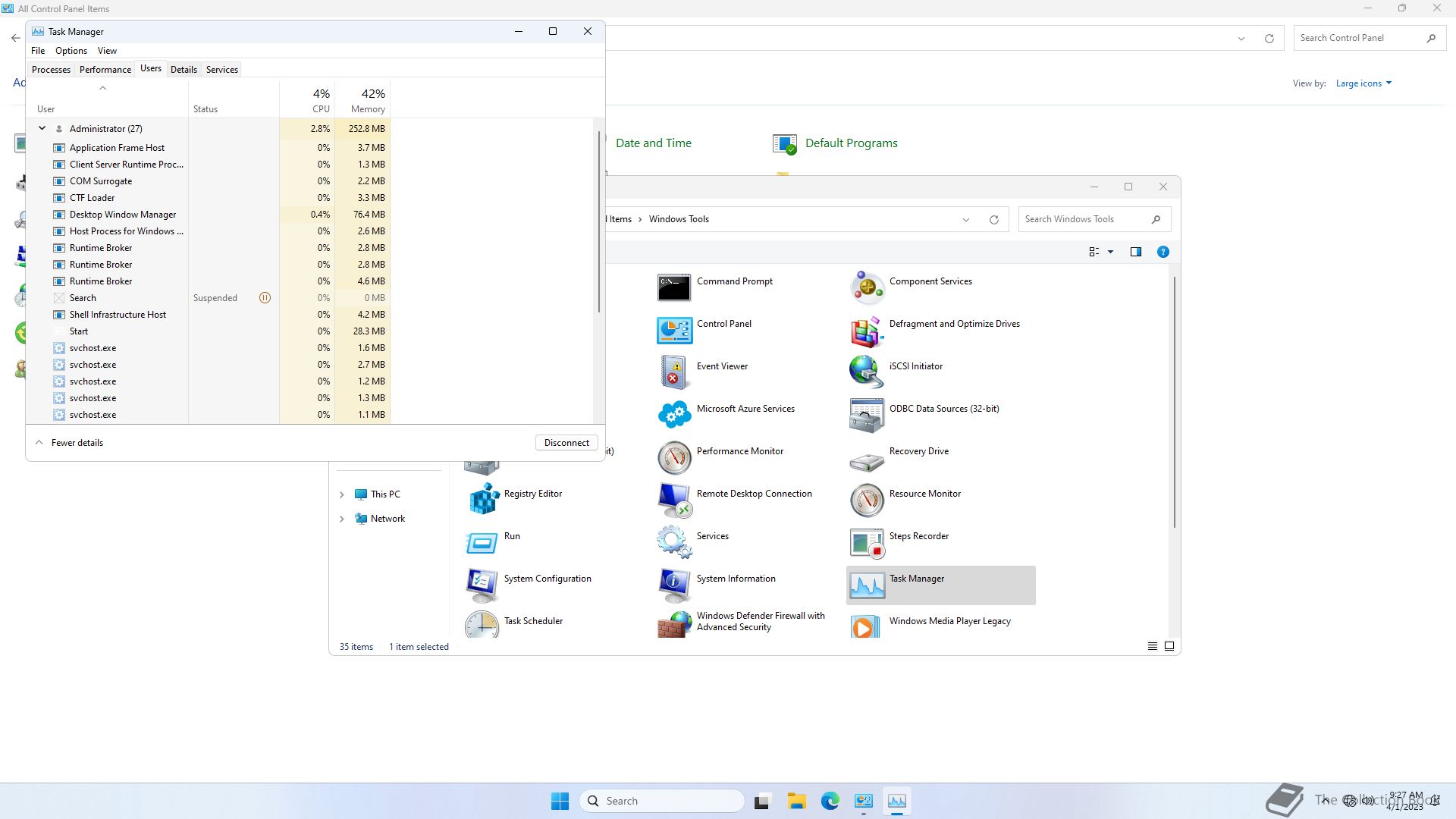Open Control Panel icon in Windows Tools
The image size is (1456, 819).
tap(673, 330)
